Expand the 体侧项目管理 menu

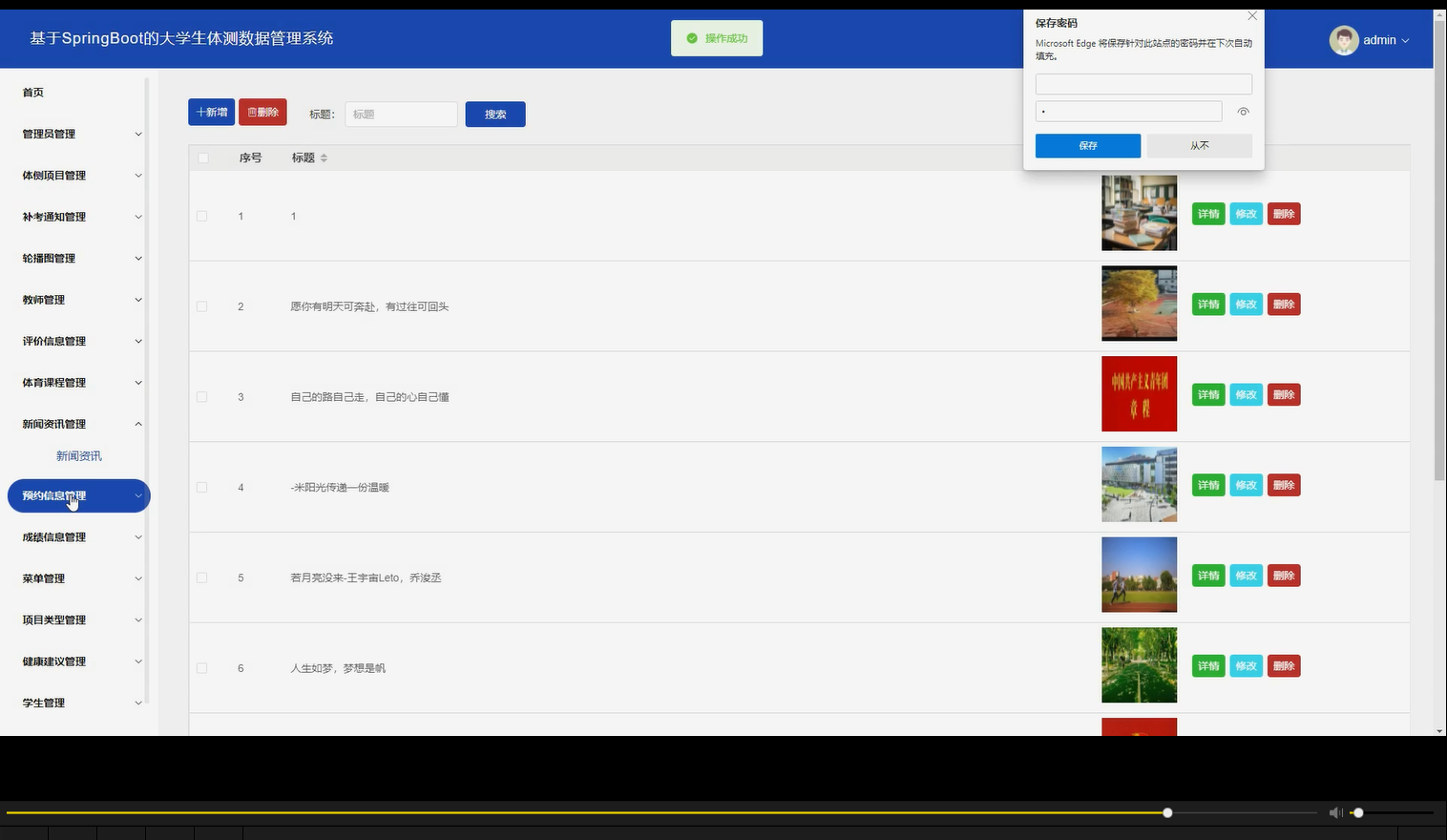click(x=79, y=176)
